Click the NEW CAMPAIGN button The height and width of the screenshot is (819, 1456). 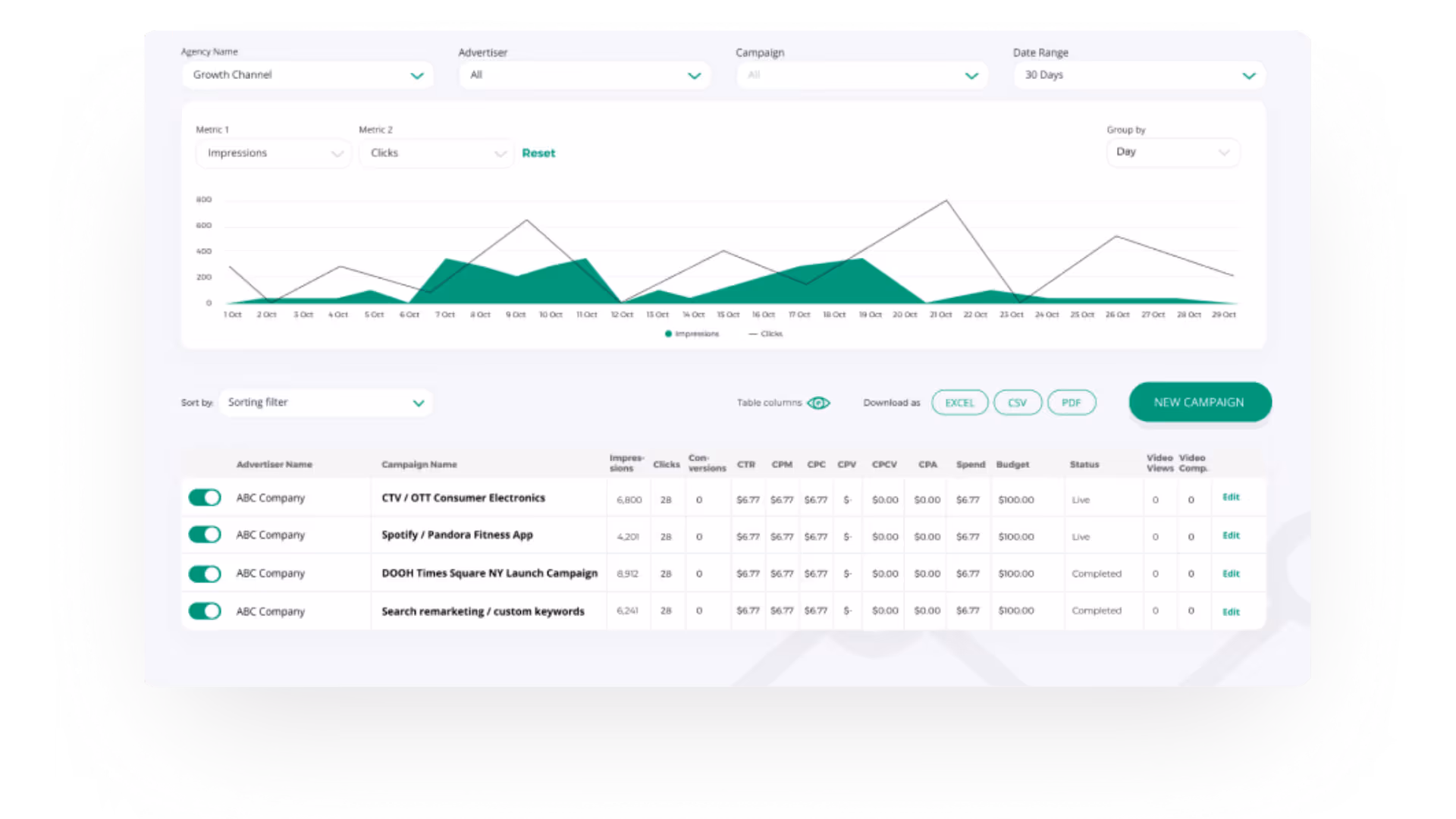(x=1199, y=402)
